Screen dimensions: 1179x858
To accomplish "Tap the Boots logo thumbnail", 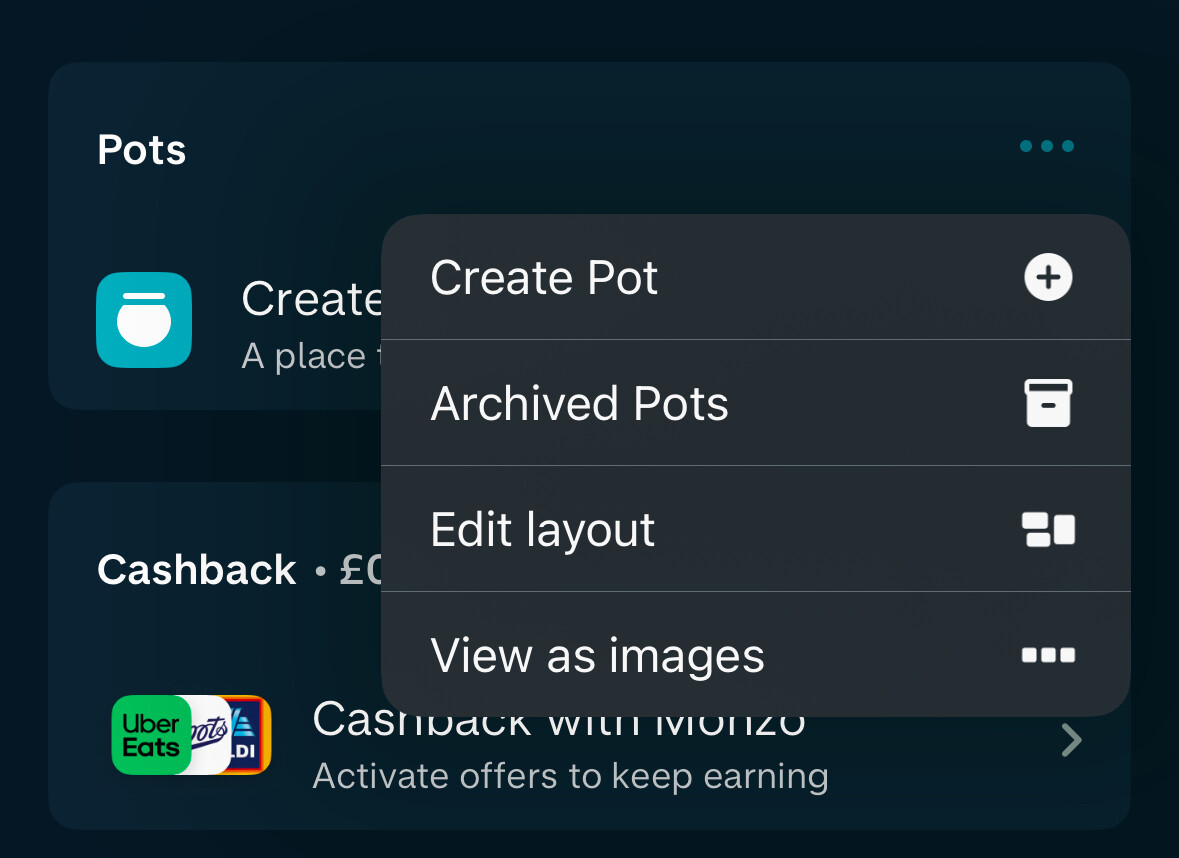I will 211,735.
